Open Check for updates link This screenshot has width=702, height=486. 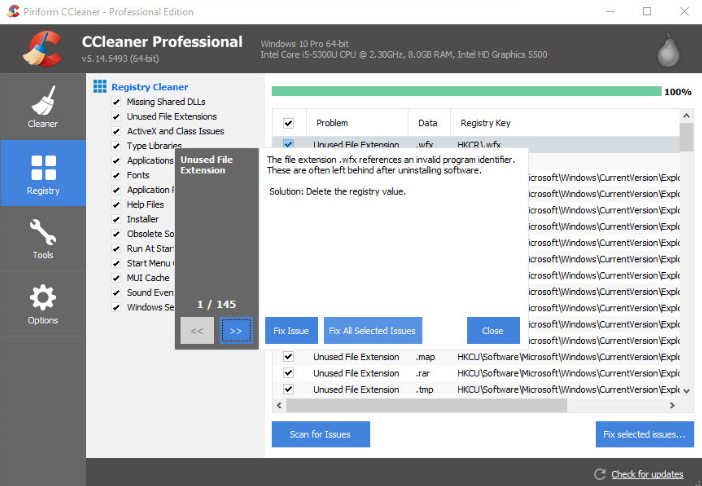[x=647, y=474]
